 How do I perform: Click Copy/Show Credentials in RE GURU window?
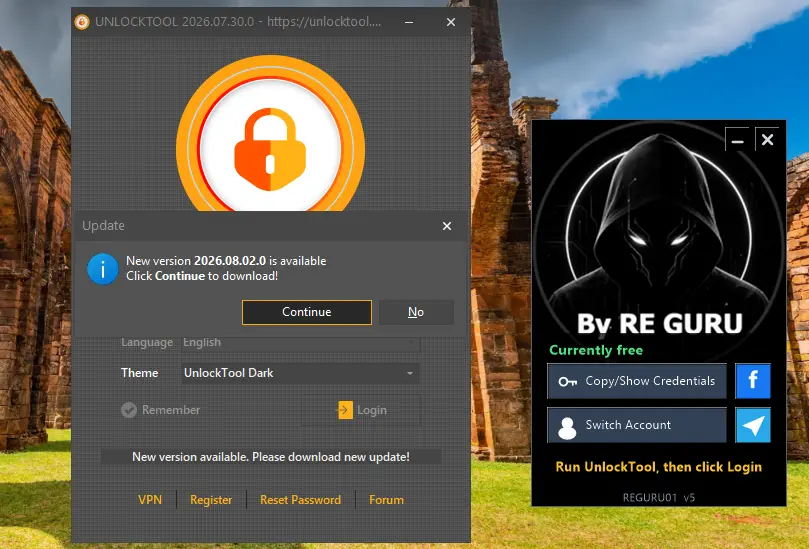click(x=637, y=381)
